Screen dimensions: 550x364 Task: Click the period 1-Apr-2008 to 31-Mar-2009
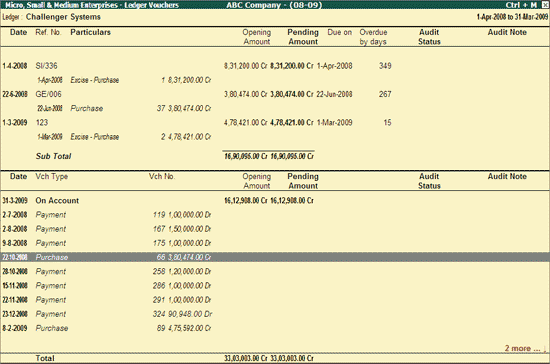[x=512, y=17]
